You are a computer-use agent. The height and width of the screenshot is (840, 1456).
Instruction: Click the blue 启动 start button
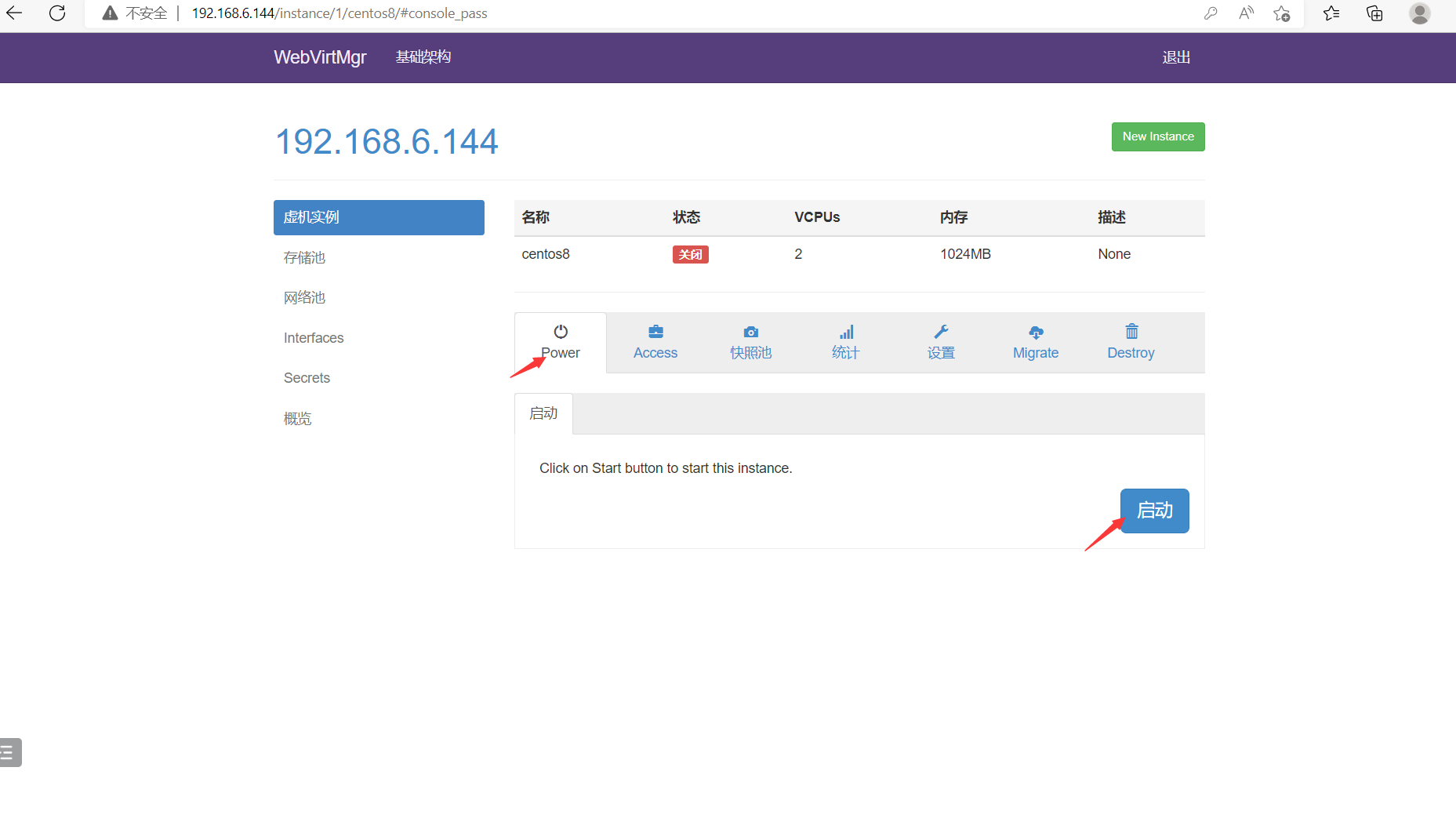(x=1155, y=511)
